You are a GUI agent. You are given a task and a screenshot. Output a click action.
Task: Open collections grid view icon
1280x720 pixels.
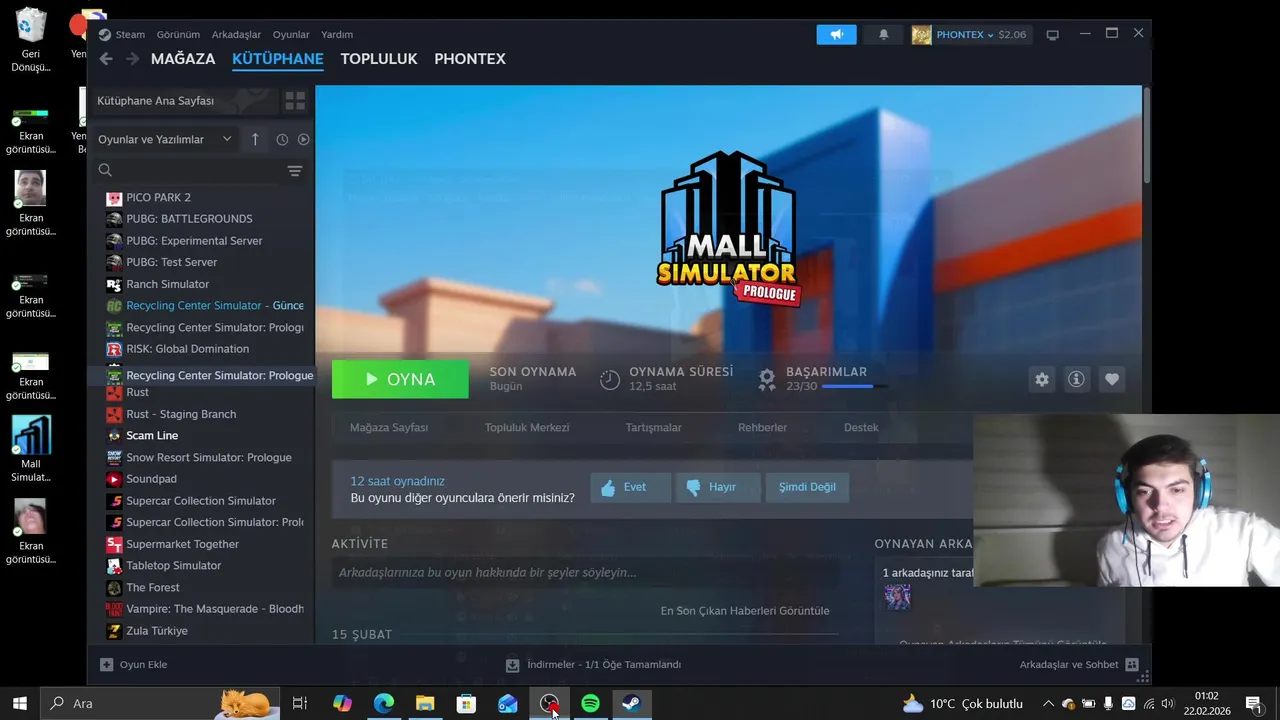295,101
